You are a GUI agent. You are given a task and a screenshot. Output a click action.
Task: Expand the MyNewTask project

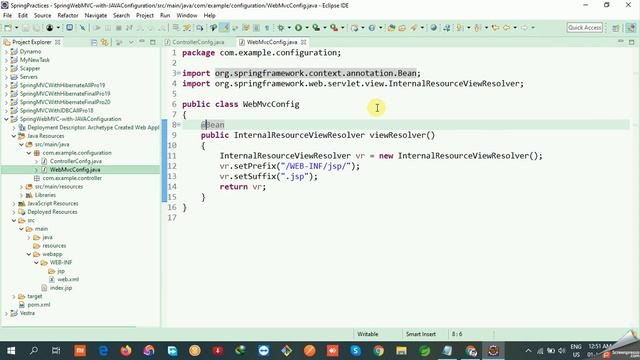click(6, 60)
